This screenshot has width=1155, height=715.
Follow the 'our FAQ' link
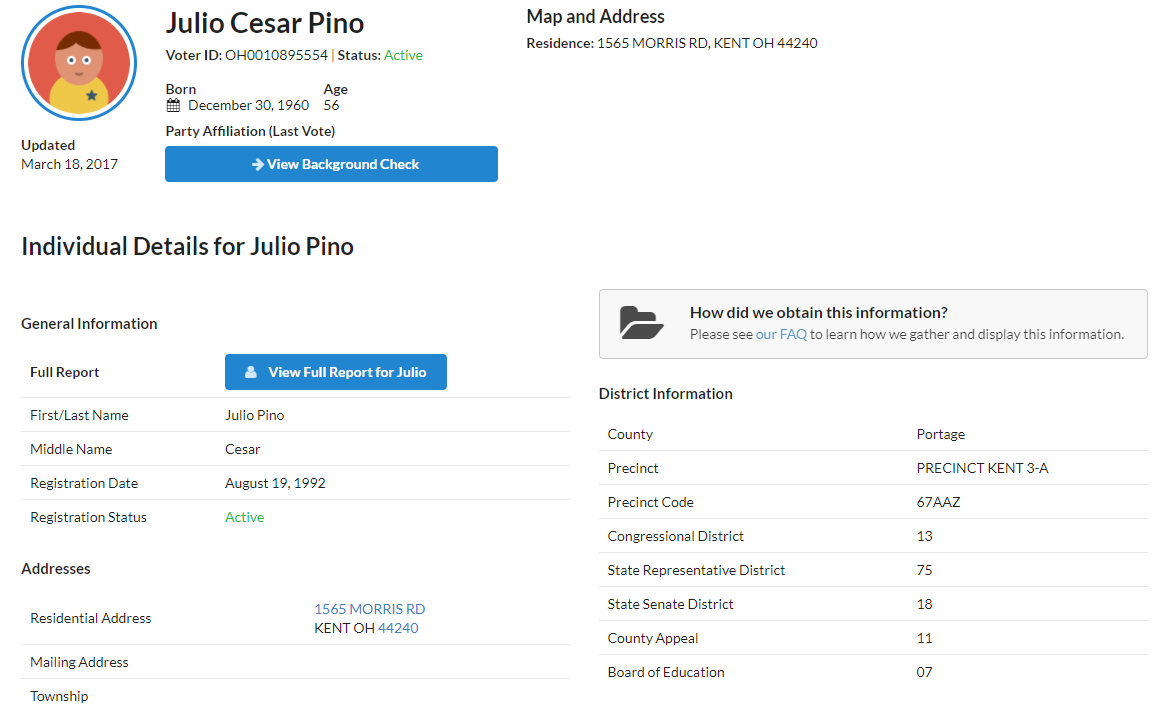[781, 334]
